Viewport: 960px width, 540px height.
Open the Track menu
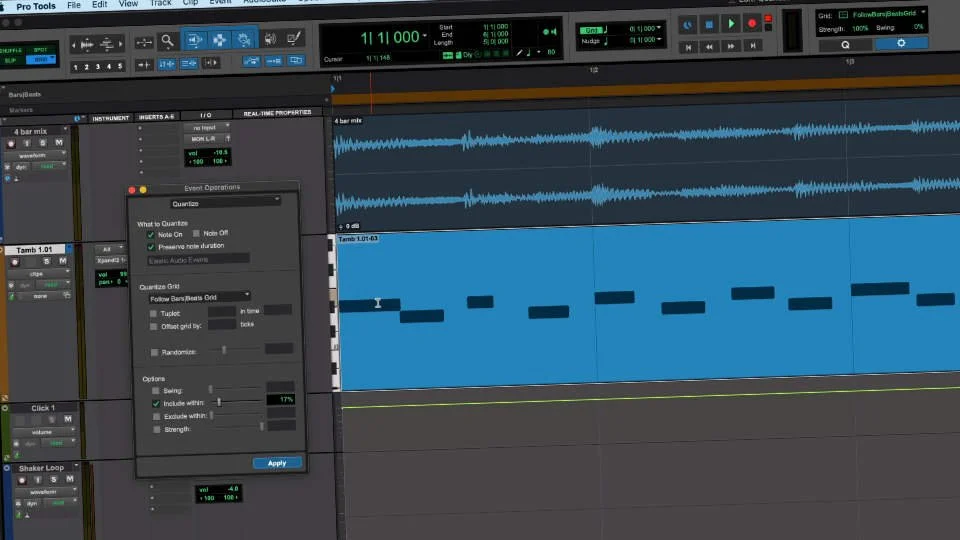pyautogui.click(x=160, y=3)
